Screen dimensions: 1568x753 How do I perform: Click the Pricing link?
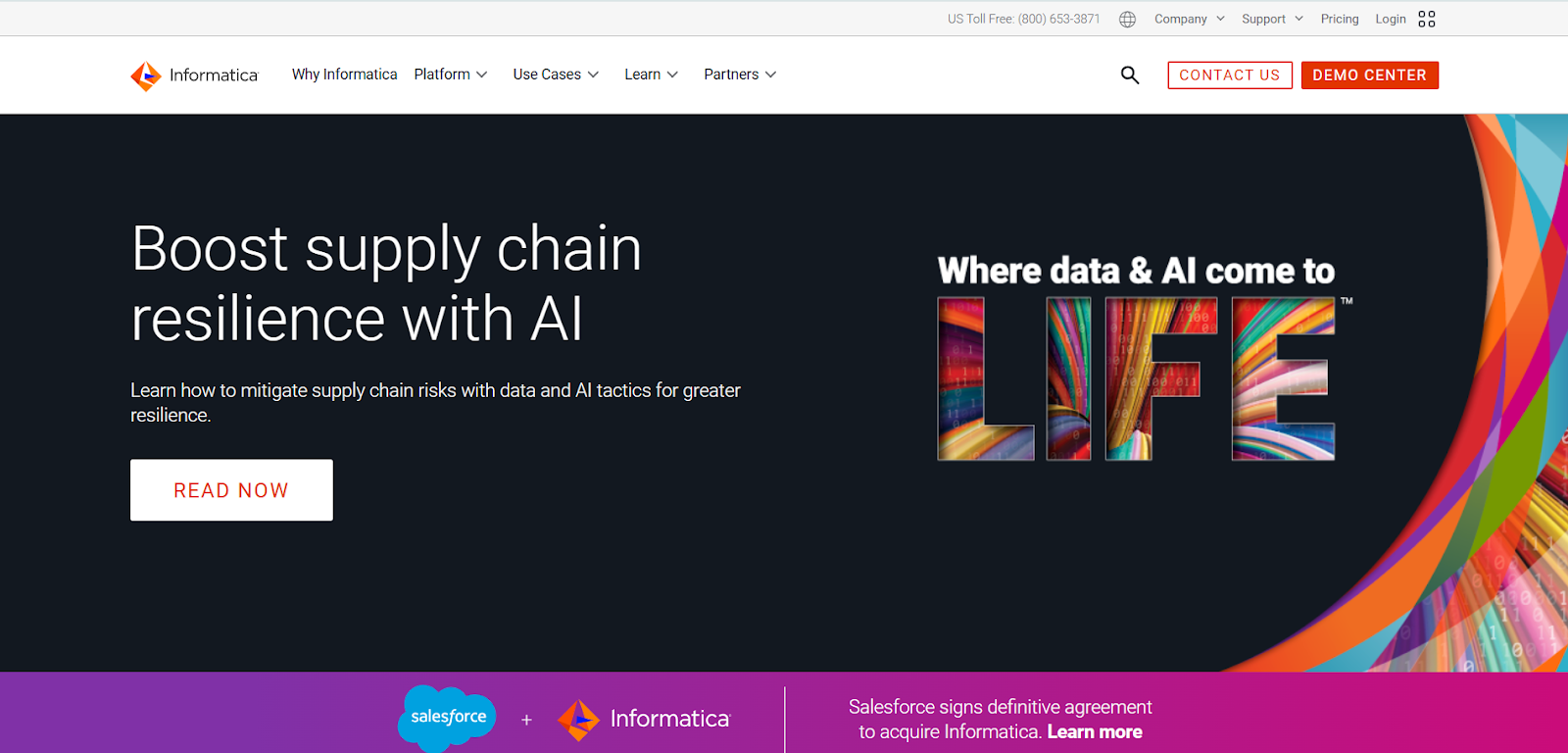click(1339, 19)
